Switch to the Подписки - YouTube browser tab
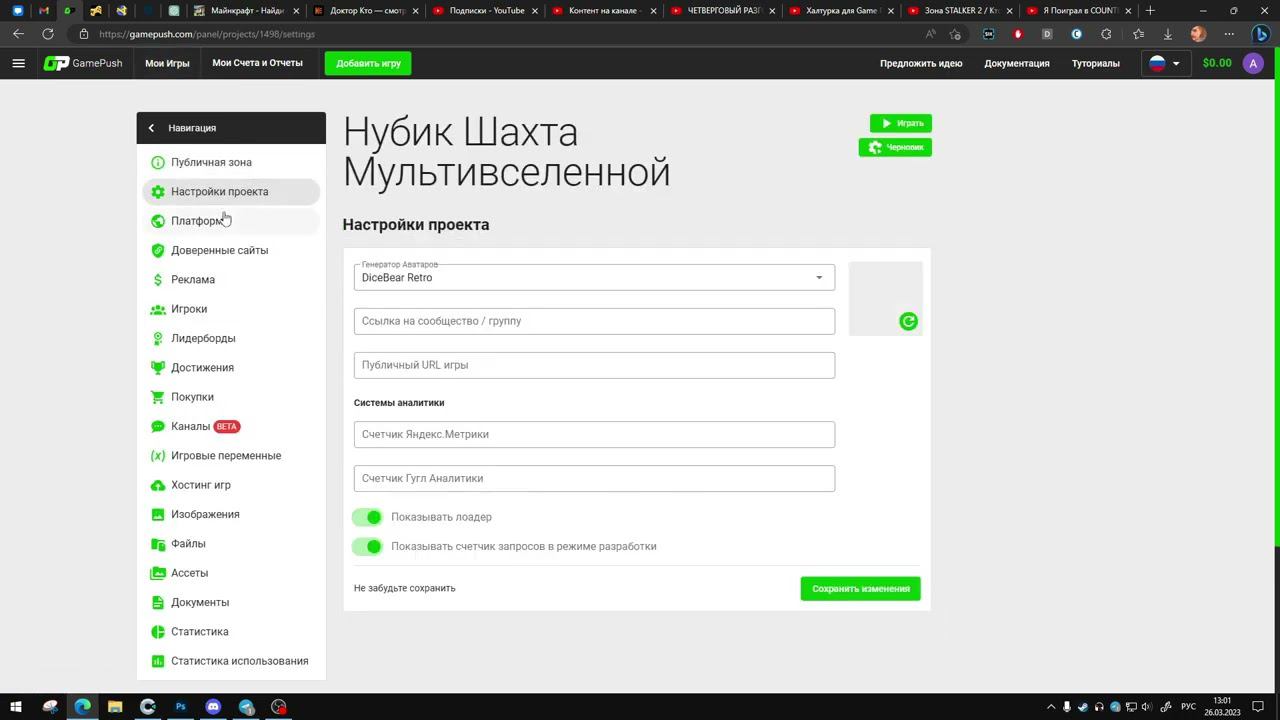 click(x=487, y=11)
